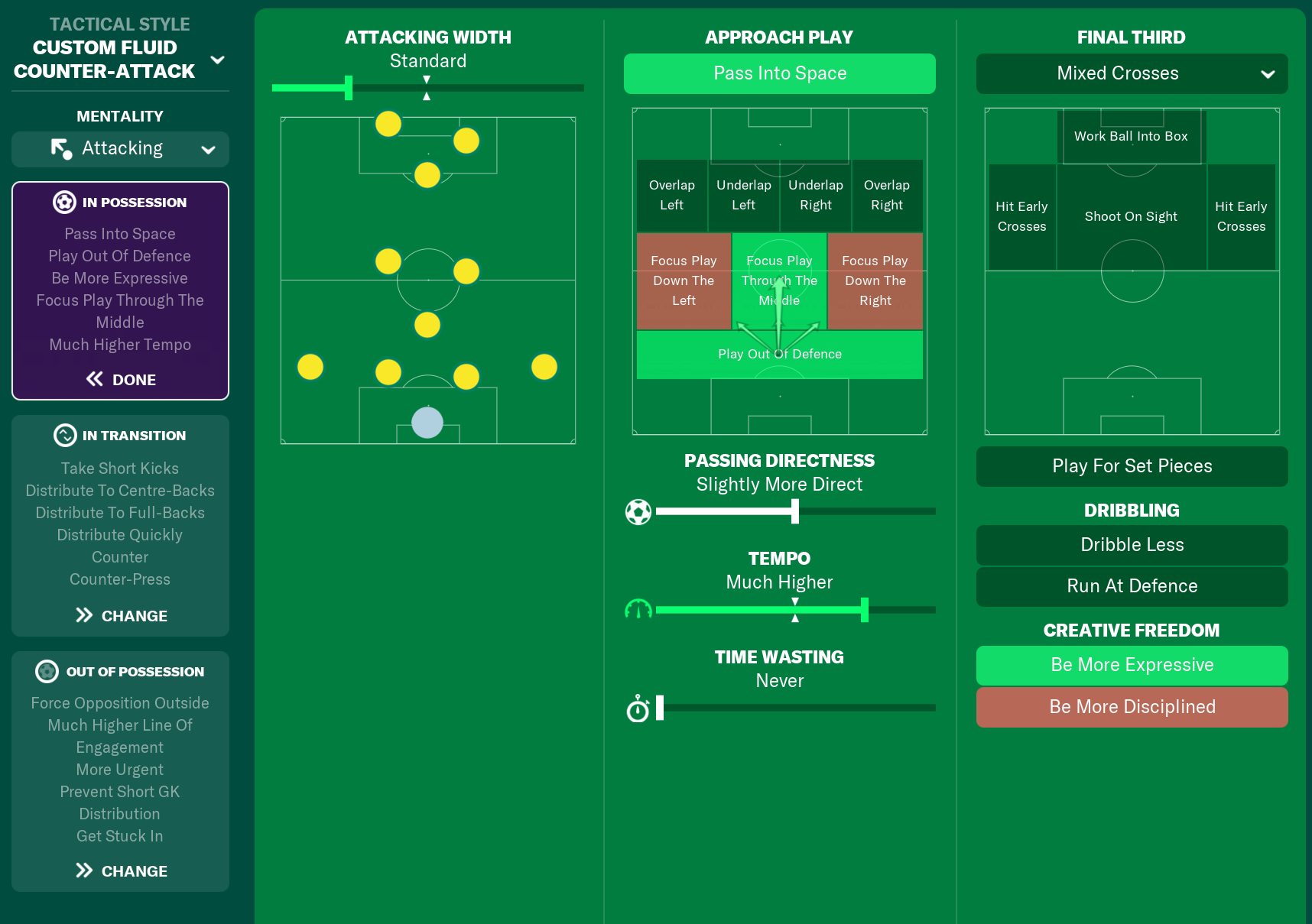Click Done in In Possession panel

(x=121, y=379)
